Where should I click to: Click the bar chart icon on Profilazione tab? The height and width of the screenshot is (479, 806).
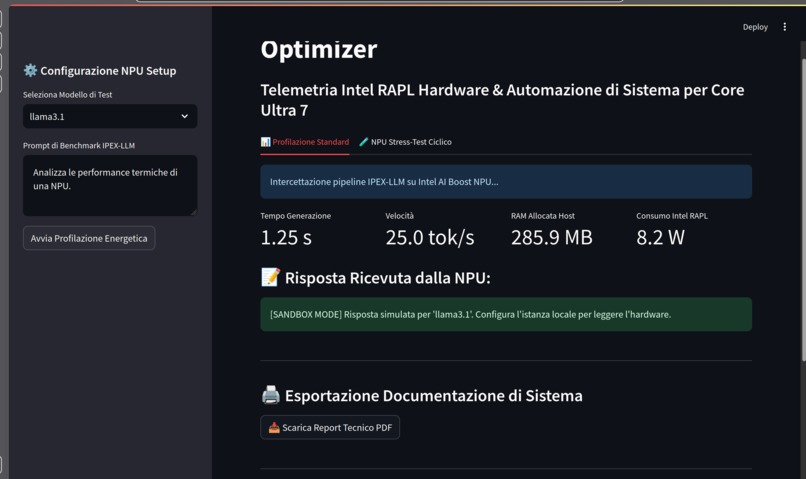265,142
